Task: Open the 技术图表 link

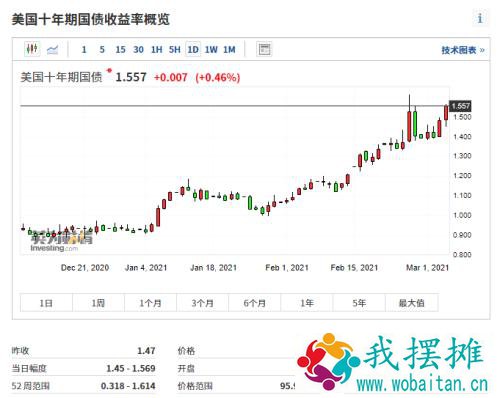Action: 463,50
